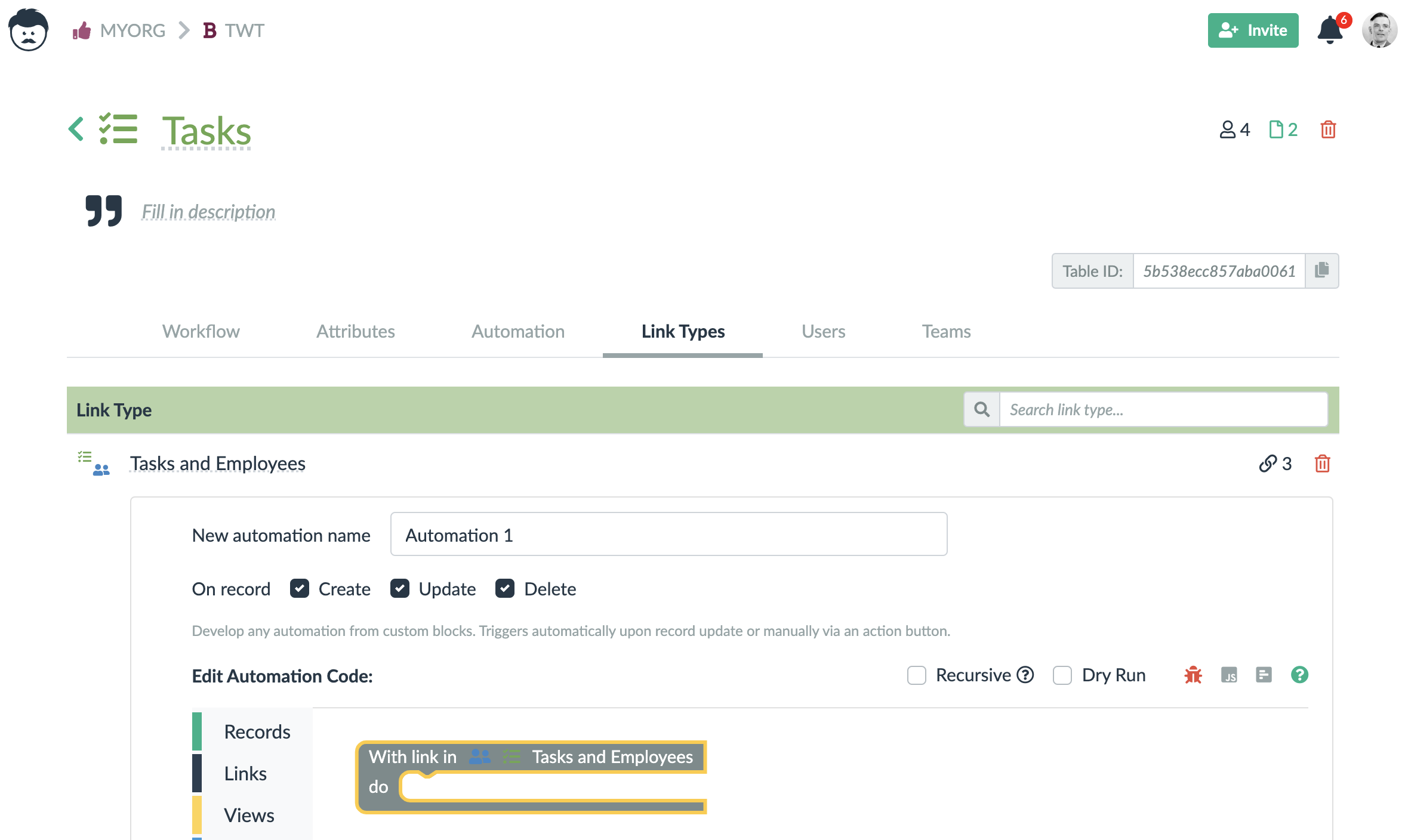The width and height of the screenshot is (1405, 840).
Task: Click the link chain icon next to Tasks and Employees
Action: (1265, 462)
